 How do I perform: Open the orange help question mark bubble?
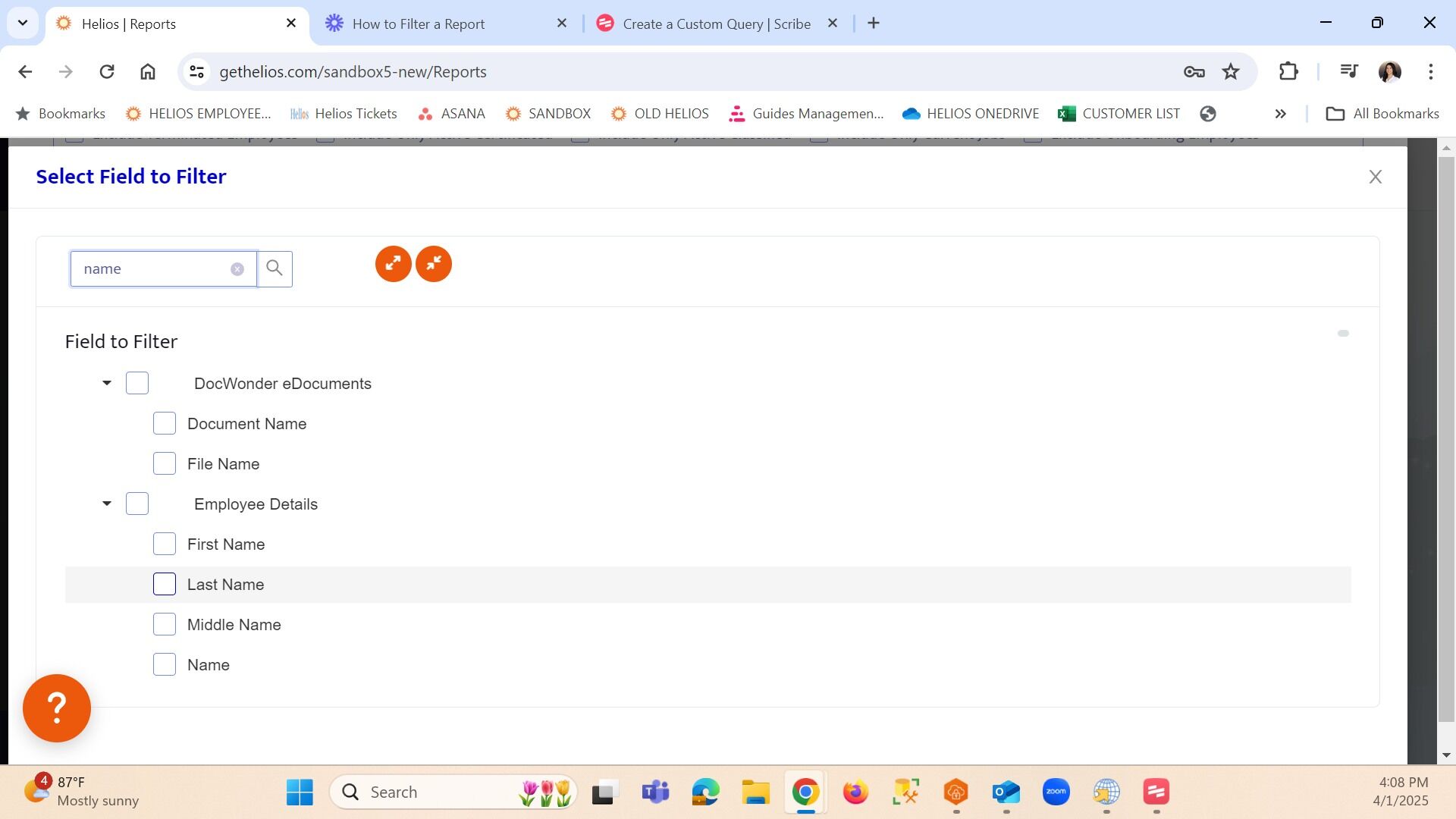(x=57, y=708)
